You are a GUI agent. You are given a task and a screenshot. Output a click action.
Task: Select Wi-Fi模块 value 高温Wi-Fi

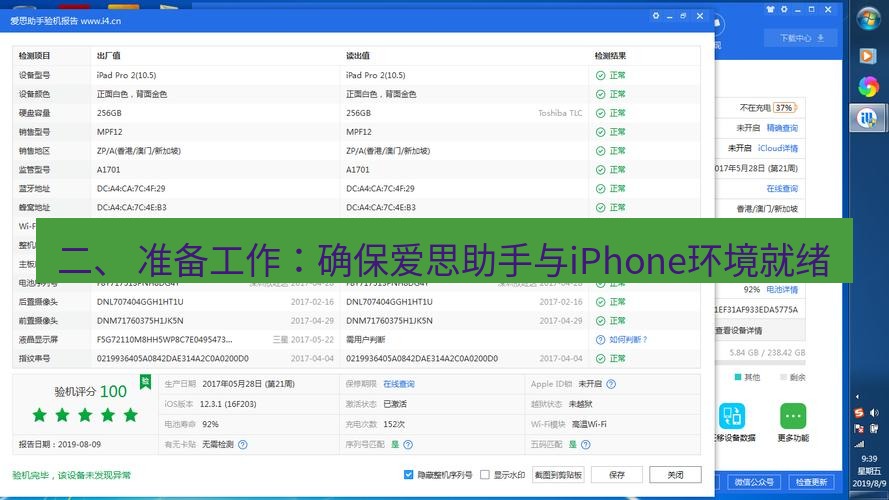click(x=589, y=424)
